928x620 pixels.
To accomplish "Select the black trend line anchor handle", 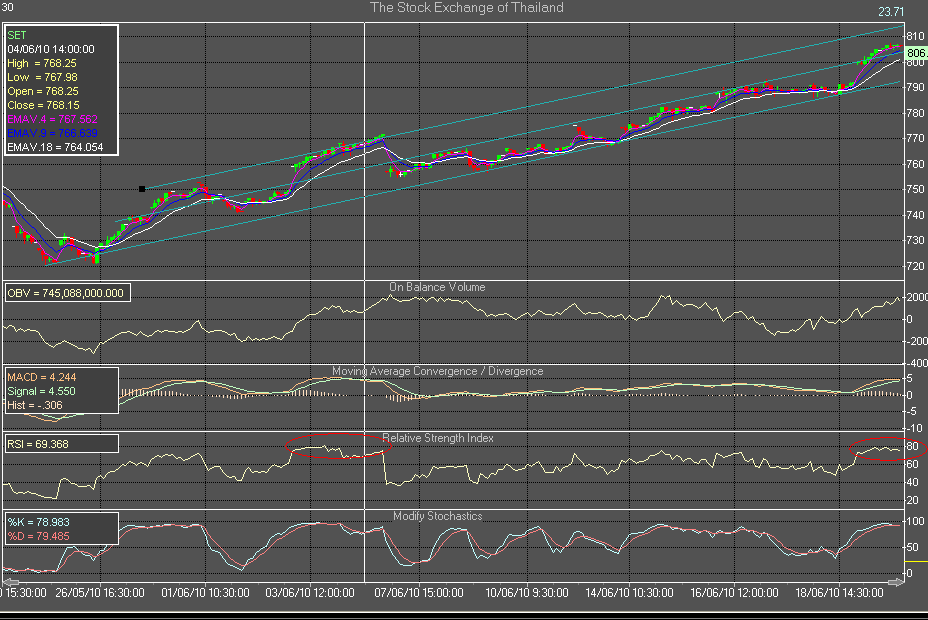I will coord(142,189).
